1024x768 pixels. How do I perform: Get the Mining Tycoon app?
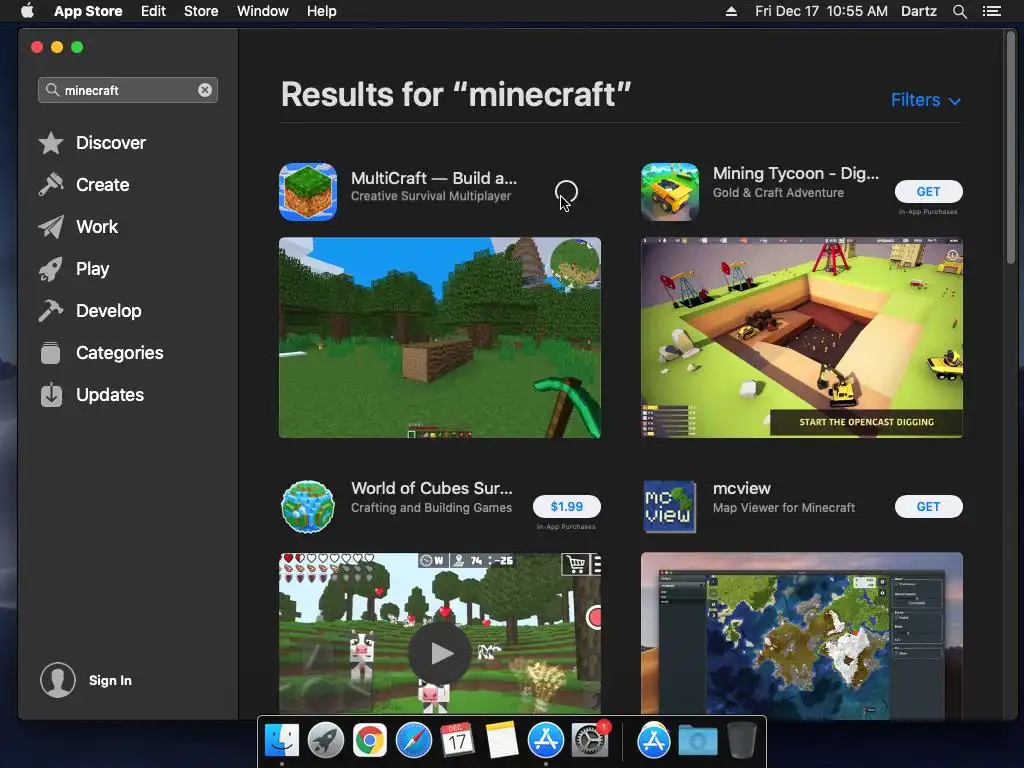pyautogui.click(x=928, y=191)
